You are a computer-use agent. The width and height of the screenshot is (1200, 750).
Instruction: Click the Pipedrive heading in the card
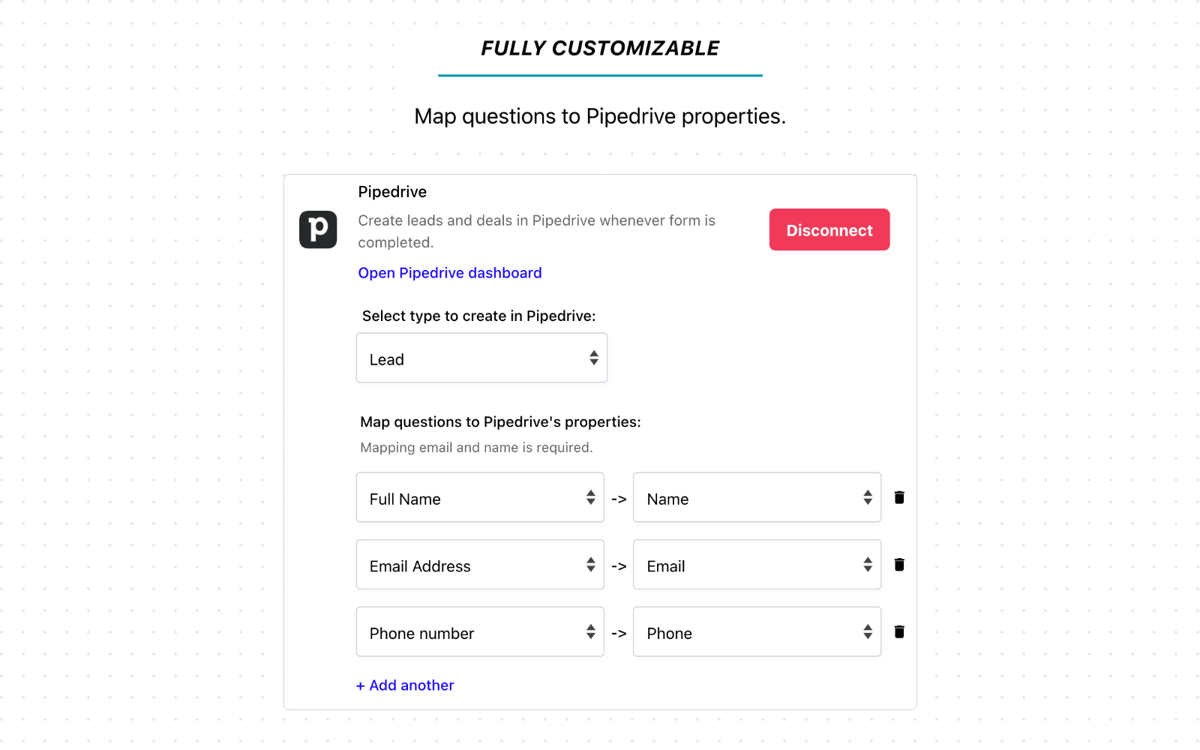point(391,191)
